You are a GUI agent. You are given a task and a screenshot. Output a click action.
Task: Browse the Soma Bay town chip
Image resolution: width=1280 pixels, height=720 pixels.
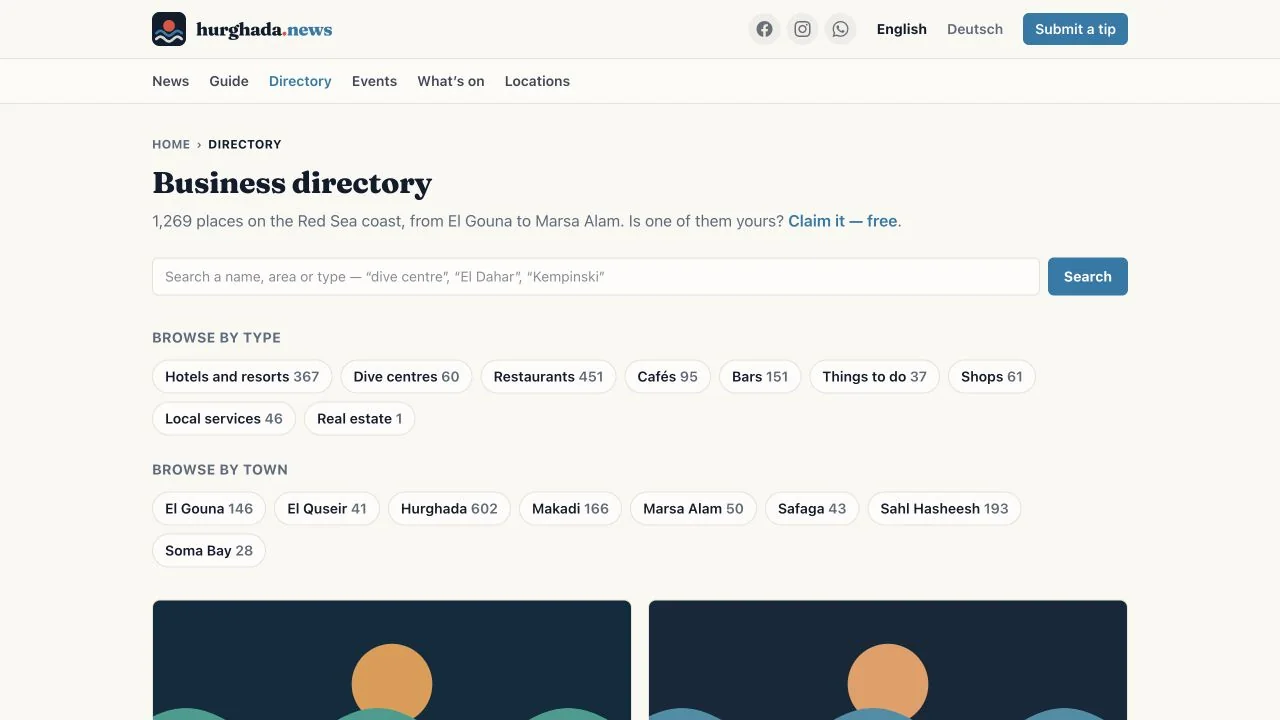(x=209, y=551)
